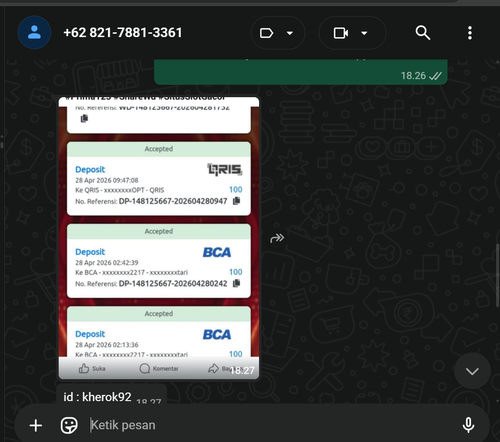Start a video call via camera icon
The width and height of the screenshot is (500, 442).
pyautogui.click(x=341, y=33)
